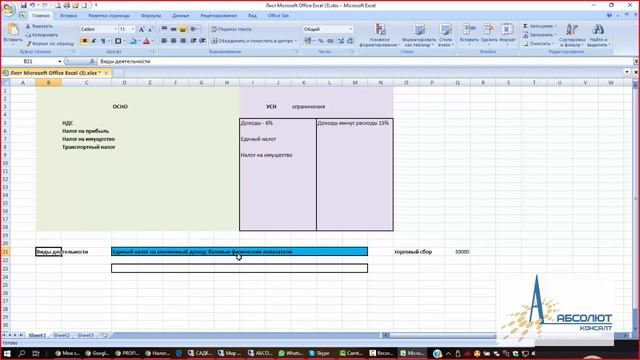Increase font size with large A icon
640x360 pixels.
141,29
